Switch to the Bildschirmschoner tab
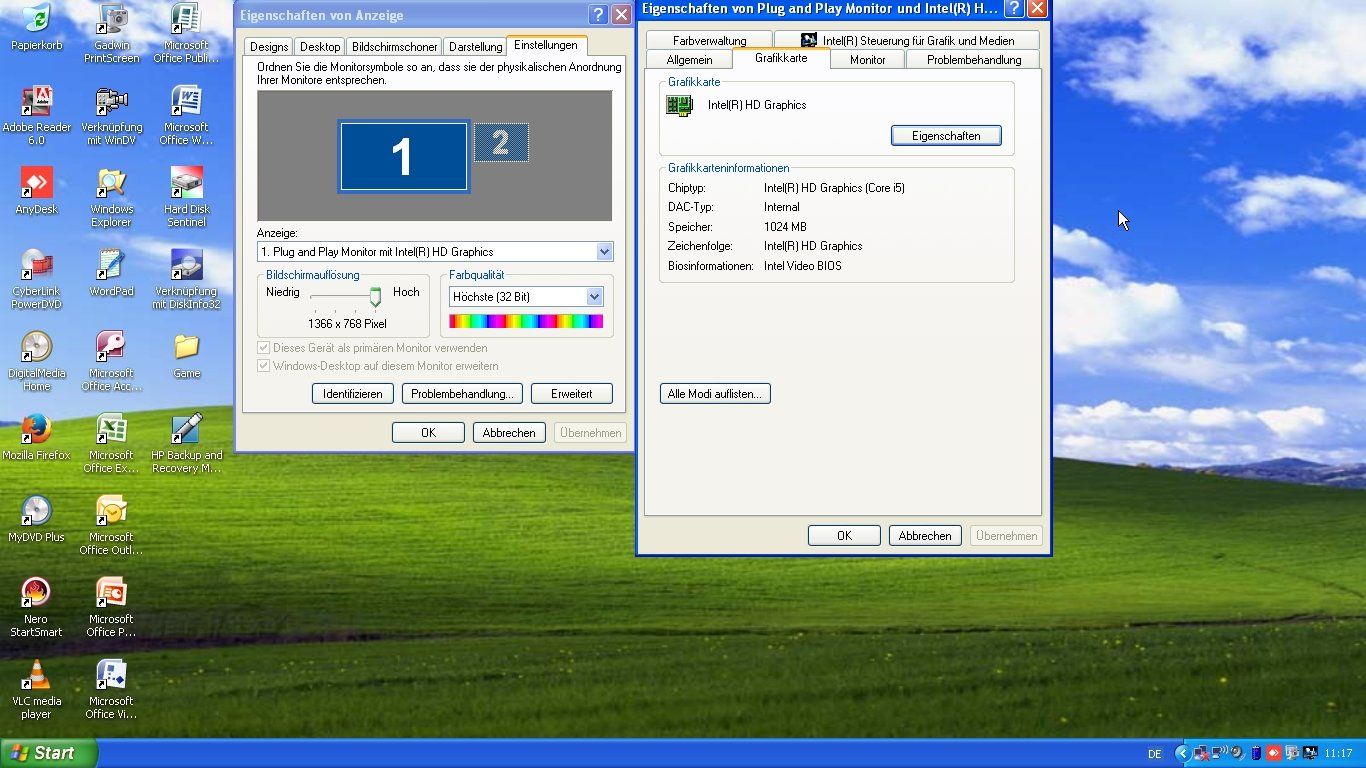The height and width of the screenshot is (768, 1366). click(395, 47)
